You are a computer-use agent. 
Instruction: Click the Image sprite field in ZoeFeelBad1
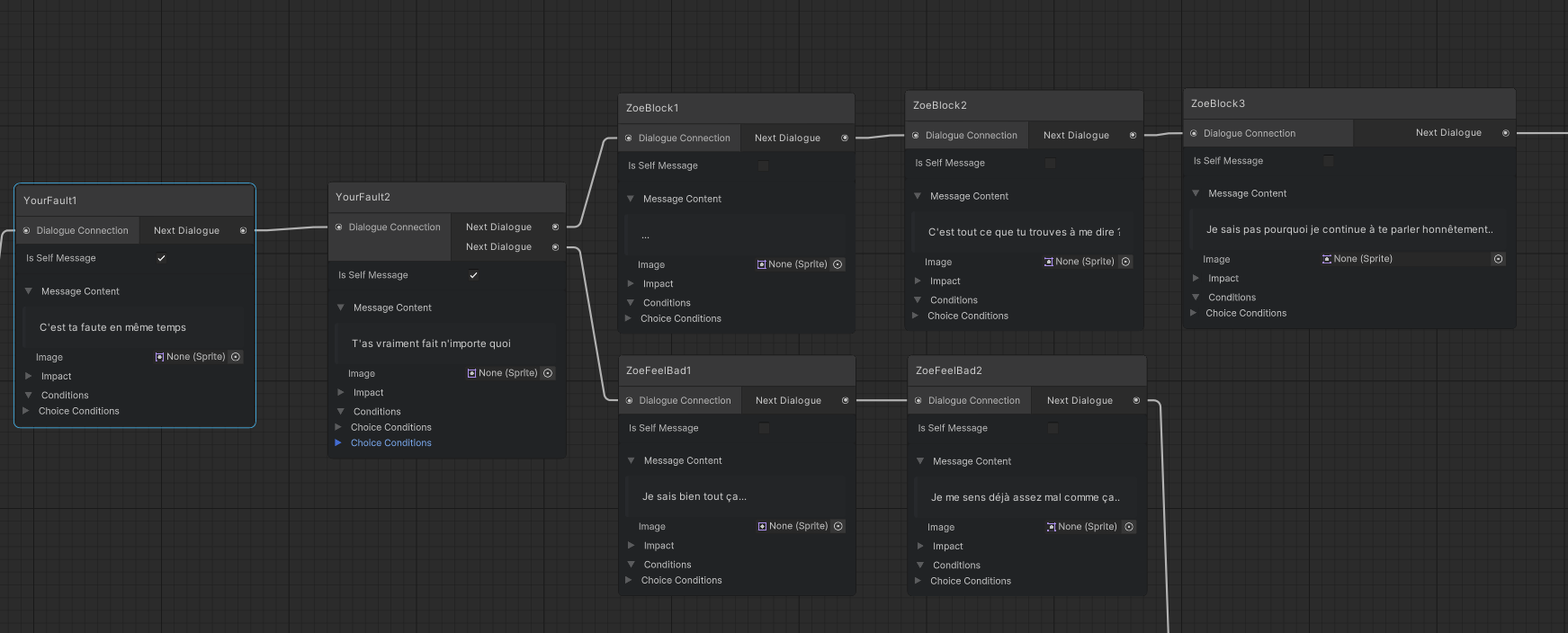point(793,527)
